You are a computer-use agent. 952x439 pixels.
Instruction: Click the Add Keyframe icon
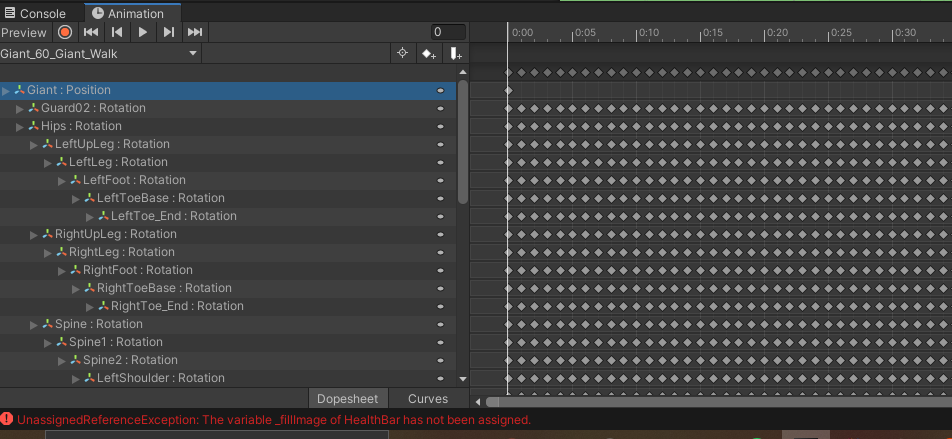pyautogui.click(x=428, y=53)
